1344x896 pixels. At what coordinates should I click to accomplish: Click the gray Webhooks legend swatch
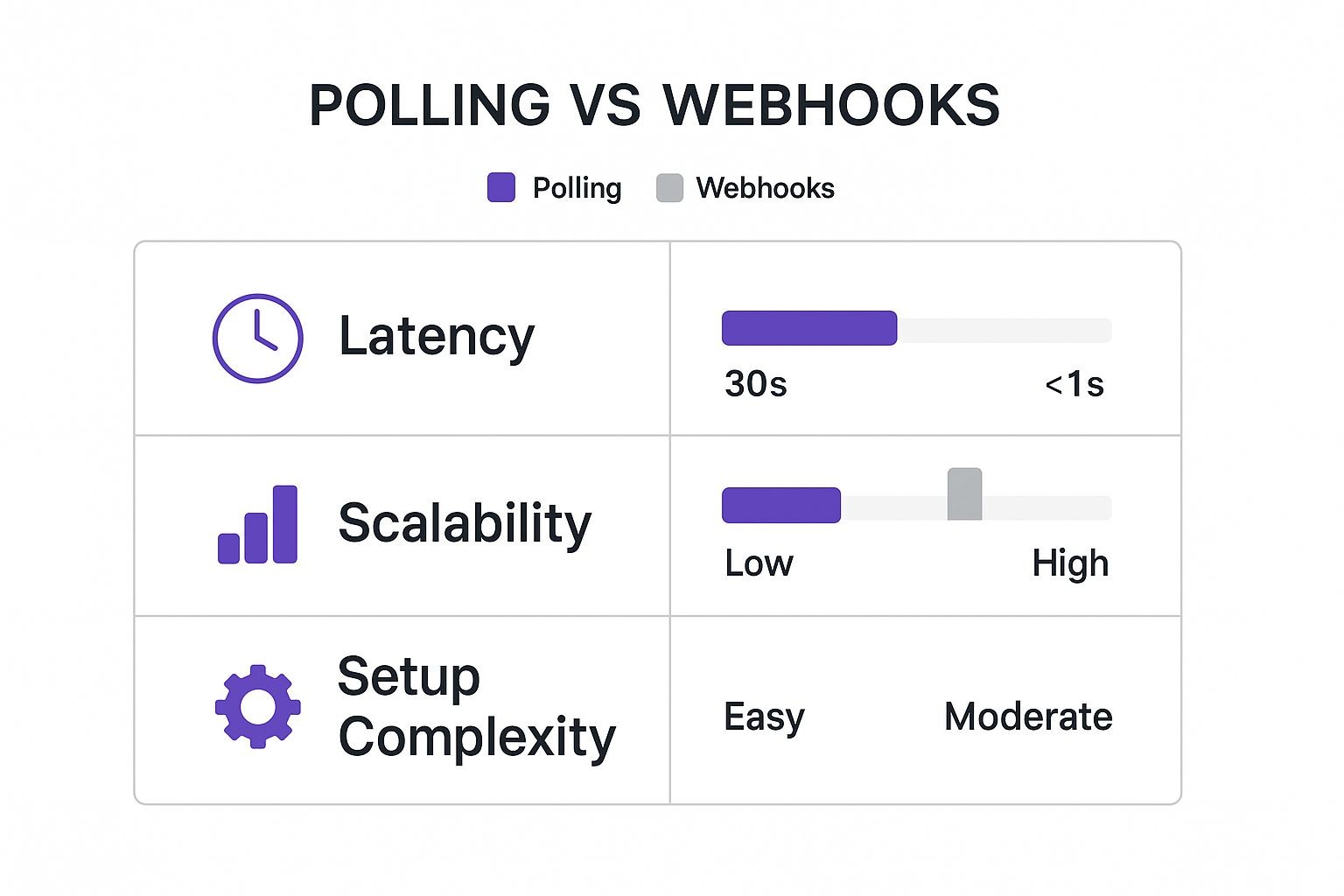click(669, 188)
